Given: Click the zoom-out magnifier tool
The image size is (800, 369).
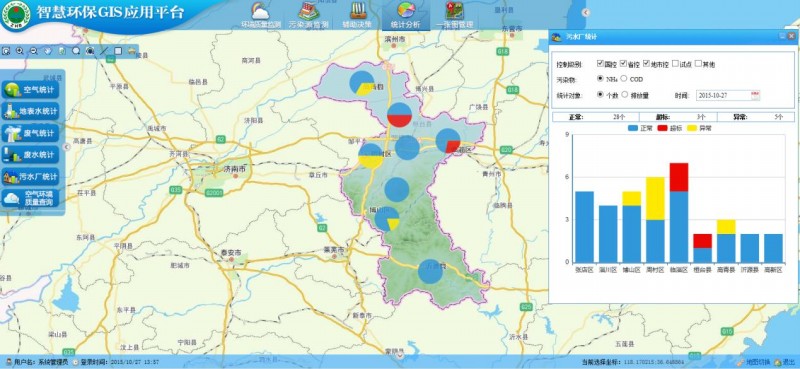Looking at the screenshot, I should pos(34,51).
